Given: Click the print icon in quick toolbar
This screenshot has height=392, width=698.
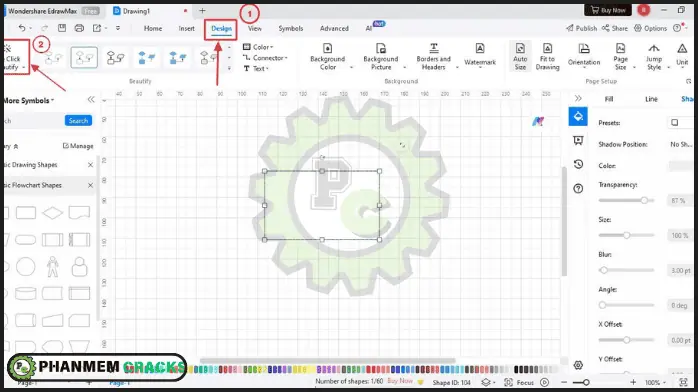Looking at the screenshot, I should (79, 28).
